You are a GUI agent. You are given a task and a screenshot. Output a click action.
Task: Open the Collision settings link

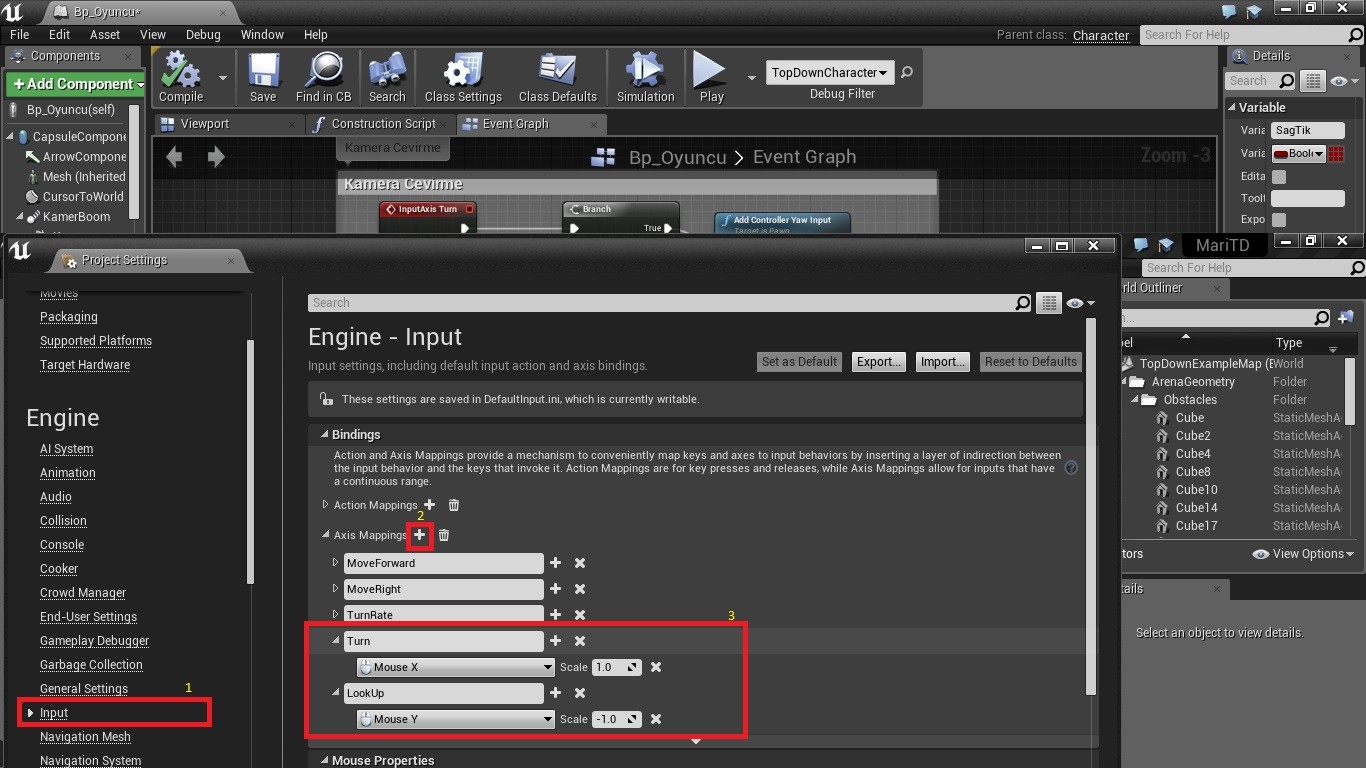tap(63, 521)
